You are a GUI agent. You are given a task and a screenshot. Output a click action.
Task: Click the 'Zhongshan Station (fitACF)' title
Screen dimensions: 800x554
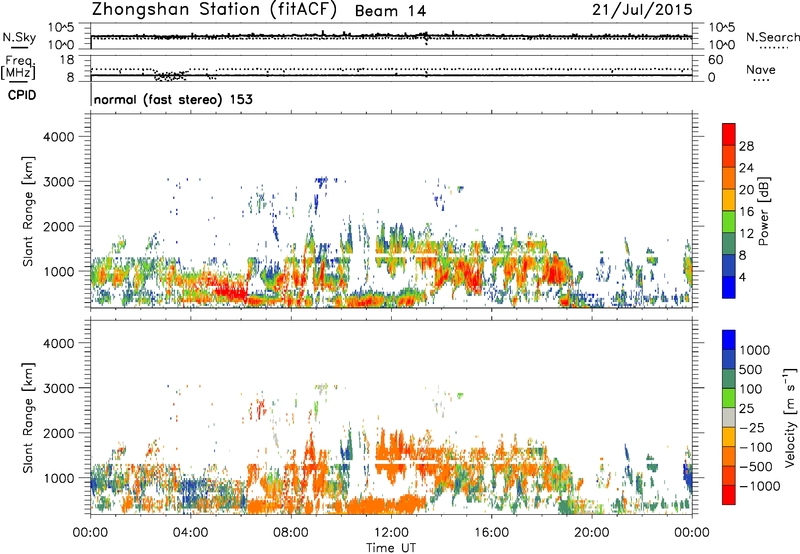pyautogui.click(x=214, y=10)
